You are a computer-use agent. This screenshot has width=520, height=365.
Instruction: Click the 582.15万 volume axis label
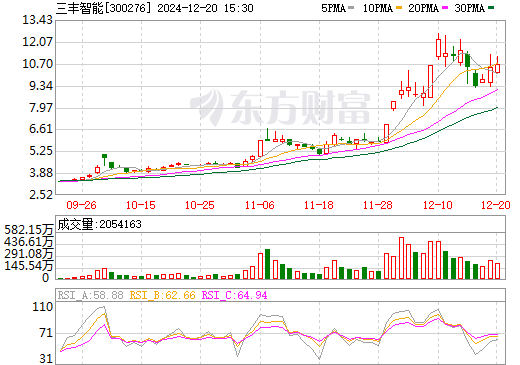(x=29, y=230)
